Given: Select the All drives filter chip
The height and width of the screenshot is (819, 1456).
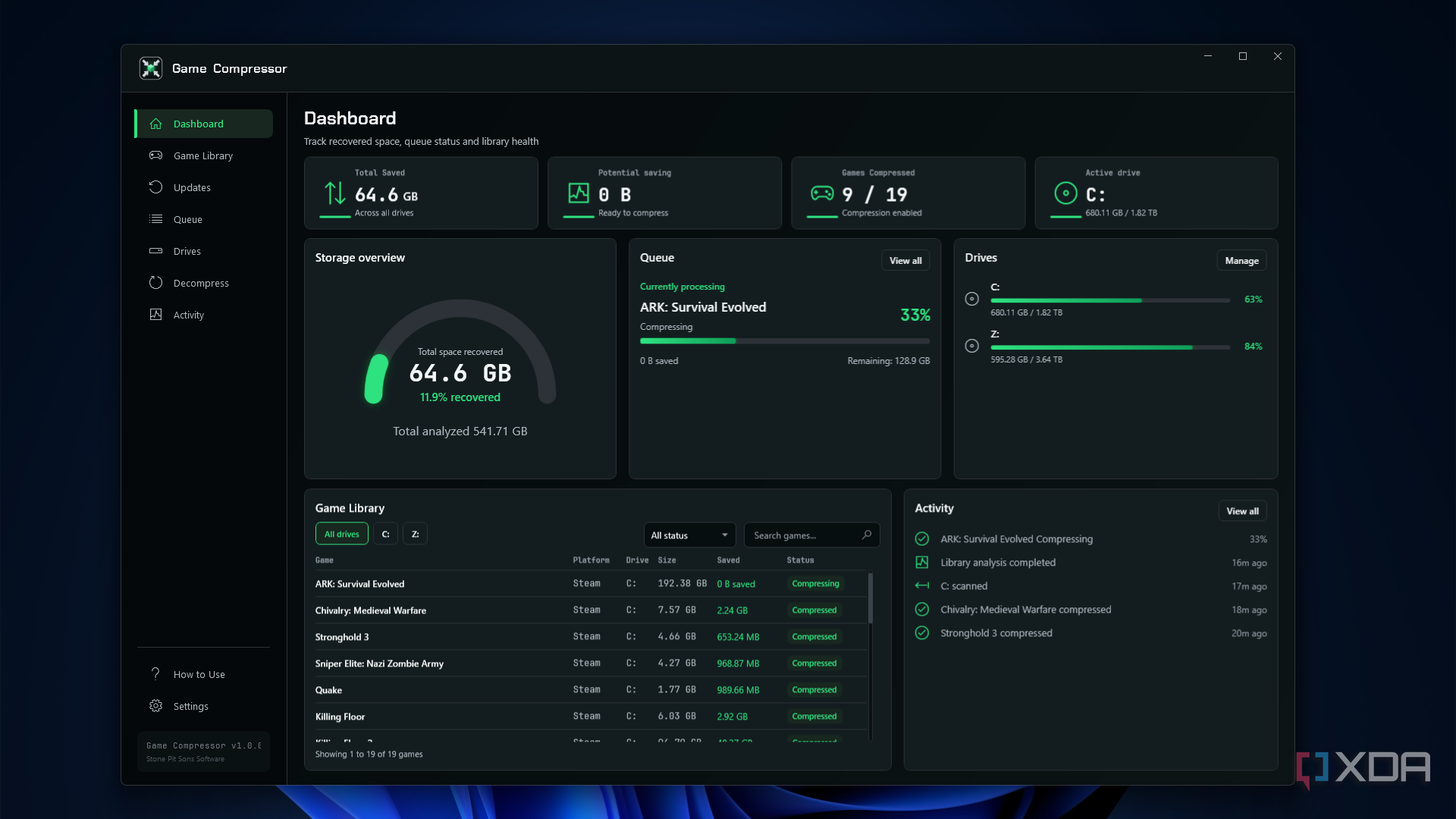Looking at the screenshot, I should coord(342,534).
